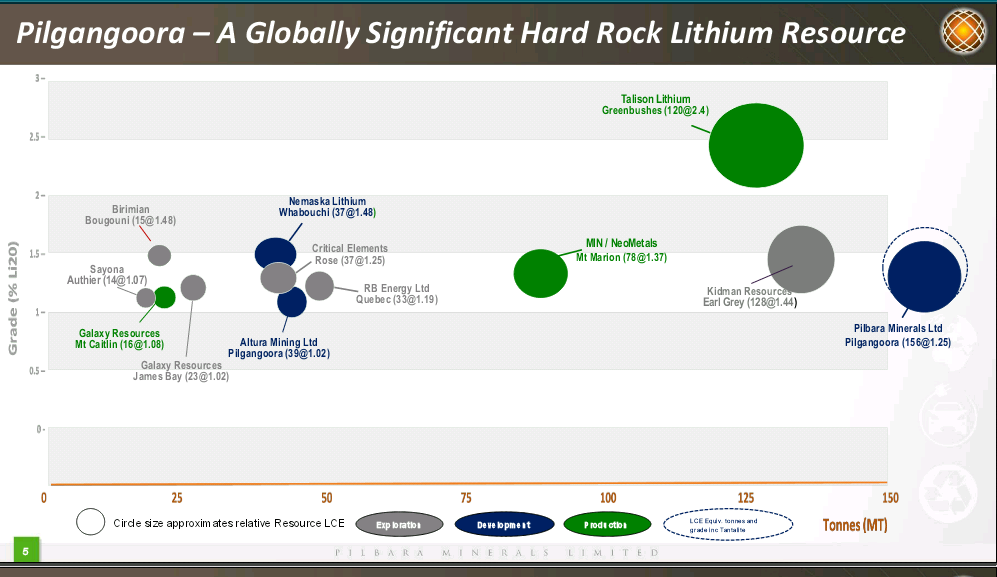
Task: Click the Pilbara Minerals globe logo
Action: click(x=965, y=31)
